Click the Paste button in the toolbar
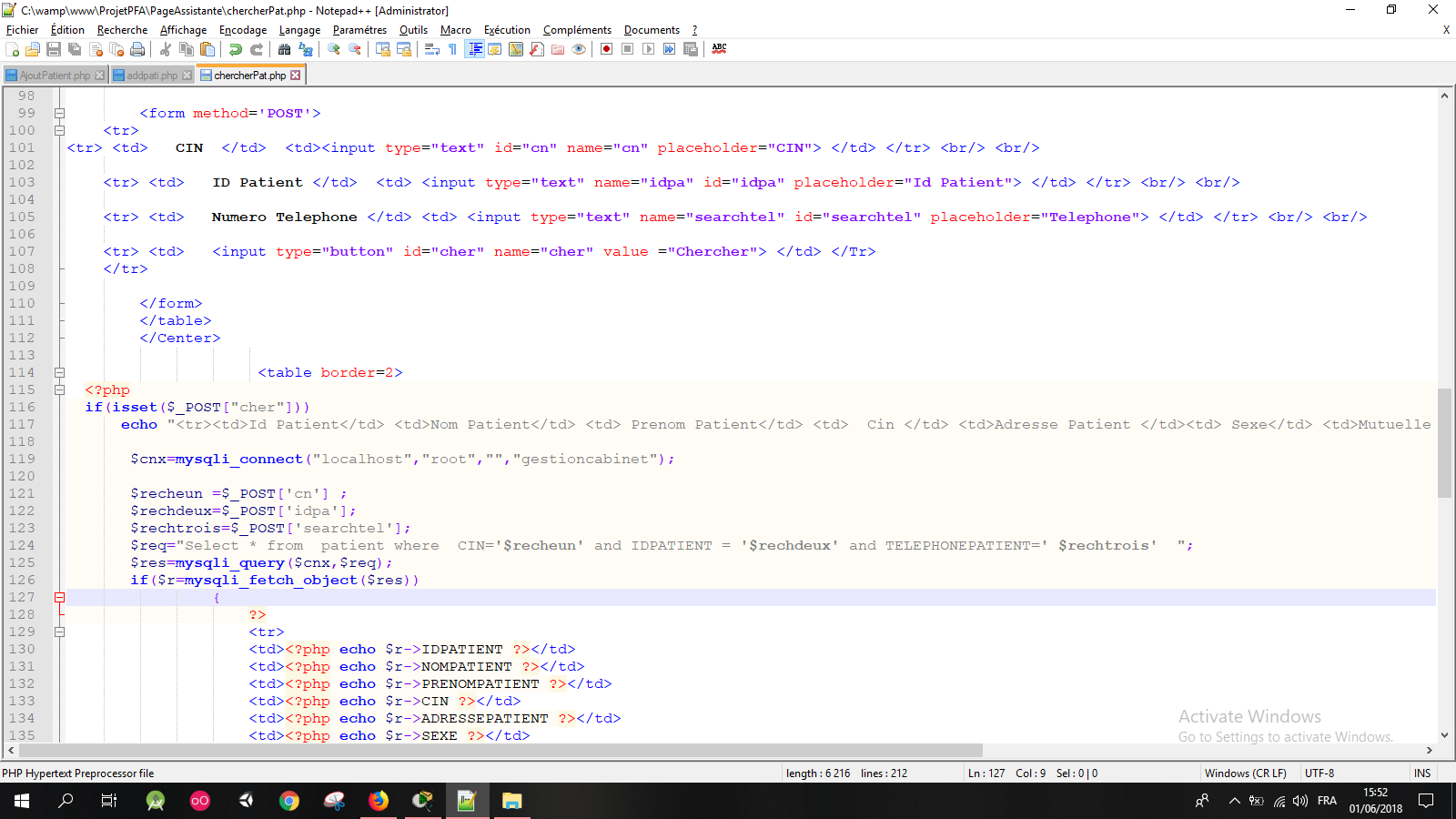The image size is (1456, 819). pyautogui.click(x=207, y=49)
